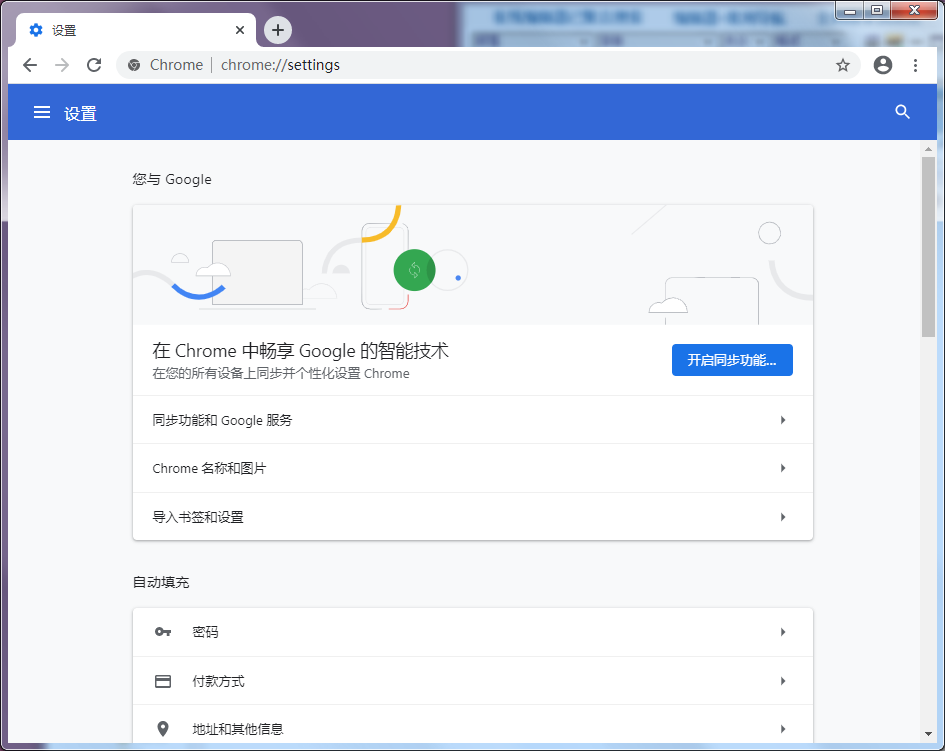Click the search icon in settings header
The width and height of the screenshot is (945, 751).
[902, 112]
